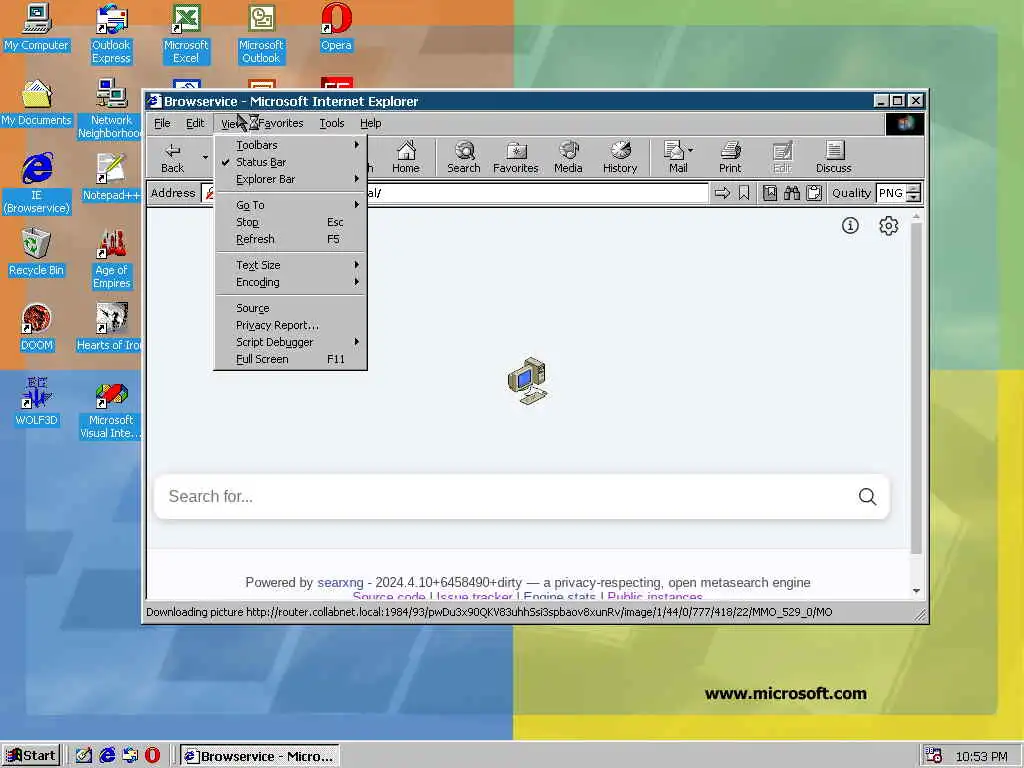Toggle the Status Bar menu option
1024x768 pixels.
(291, 162)
